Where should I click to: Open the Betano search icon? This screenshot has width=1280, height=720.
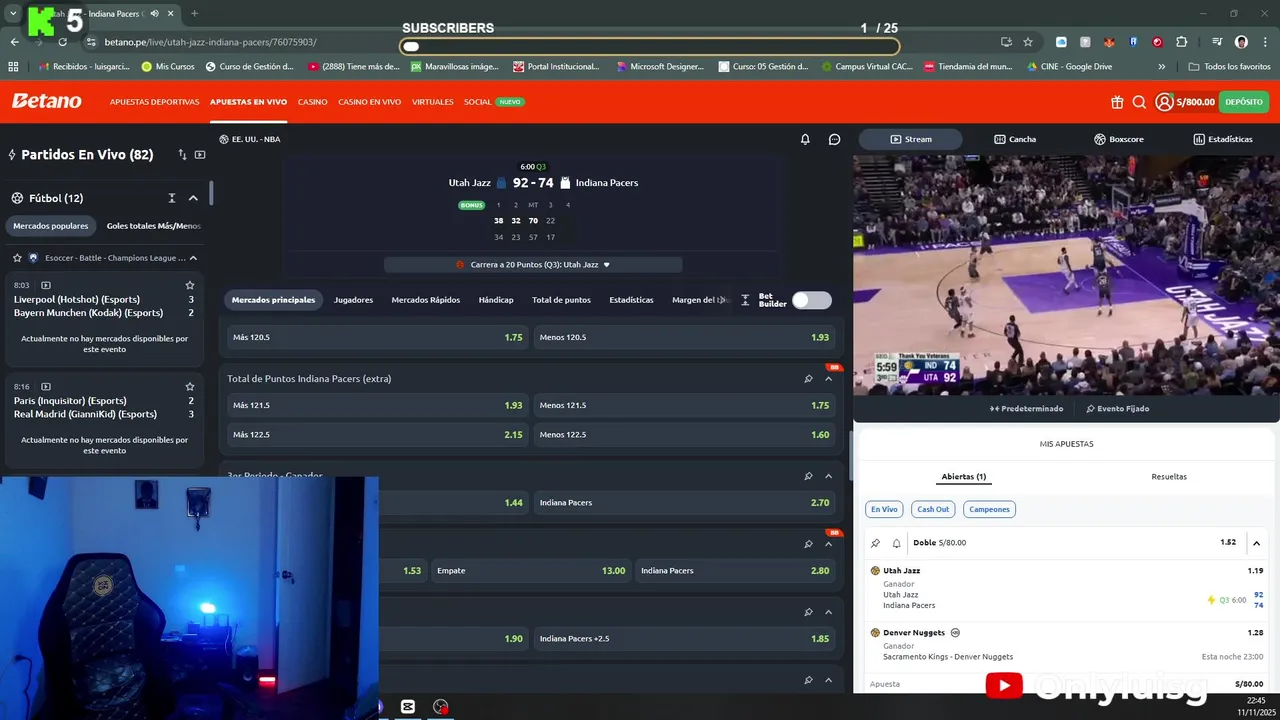point(1139,102)
